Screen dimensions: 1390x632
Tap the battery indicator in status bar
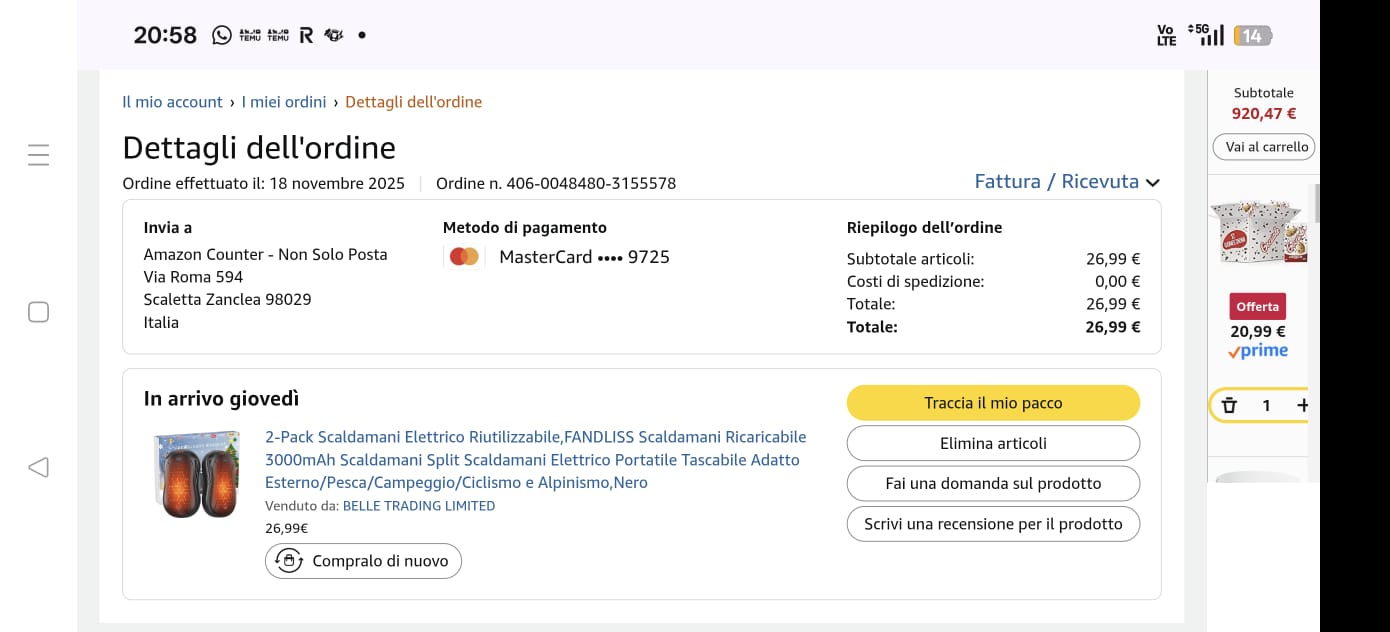coord(1252,36)
